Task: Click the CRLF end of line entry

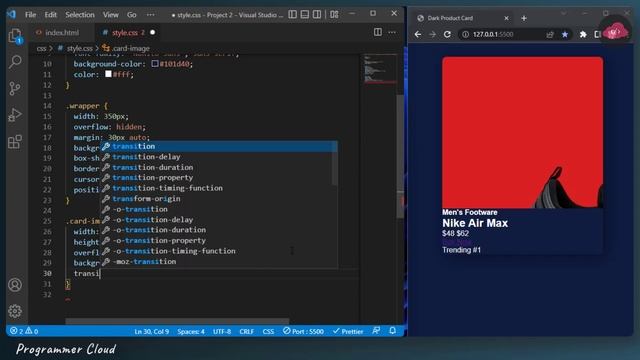Action: (x=247, y=331)
